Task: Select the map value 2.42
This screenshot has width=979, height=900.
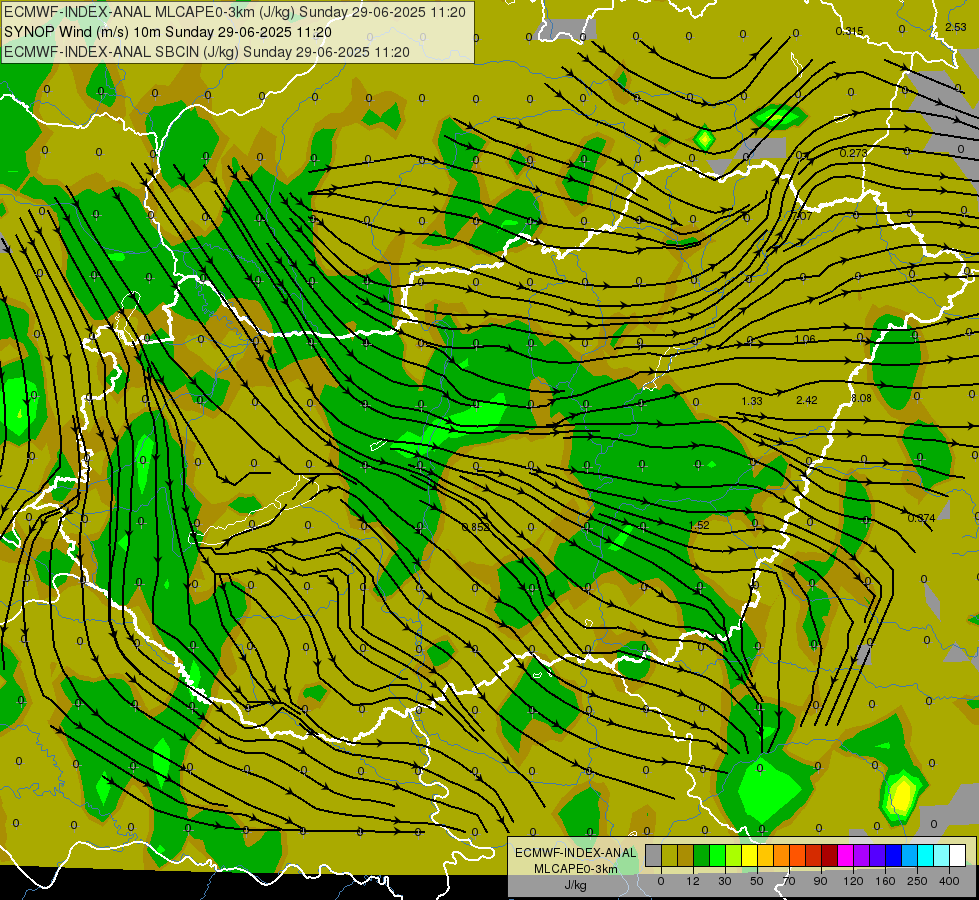Action: click(807, 400)
